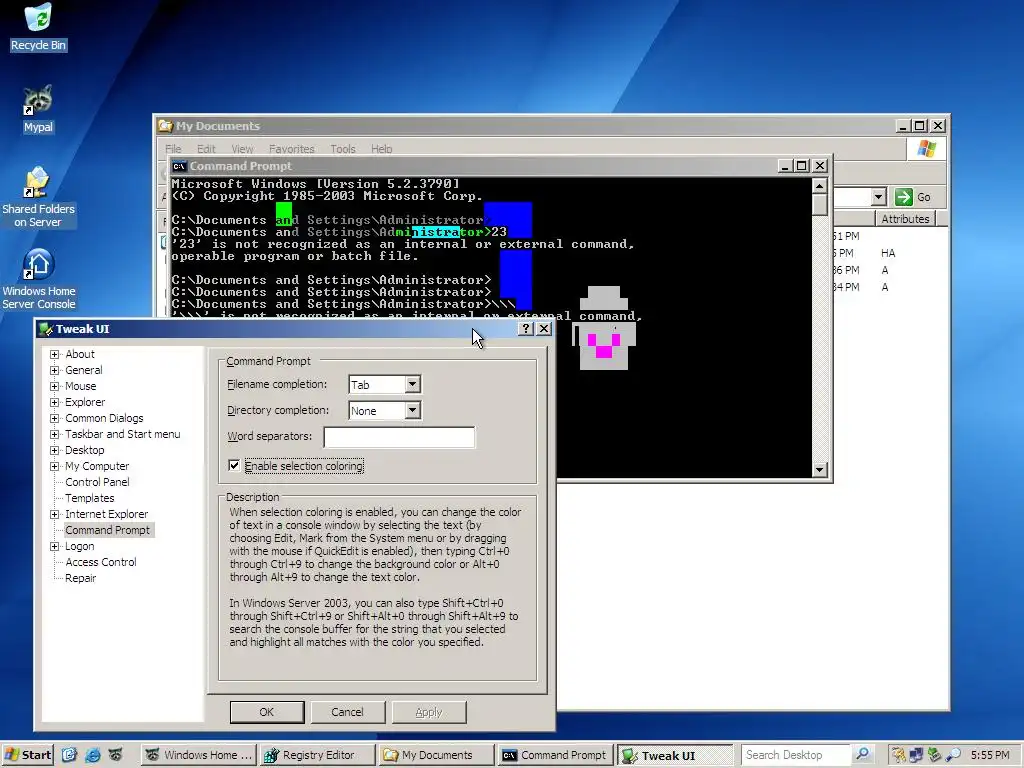
Task: Click the Command Prompt window title icon
Action: pyautogui.click(x=179, y=167)
